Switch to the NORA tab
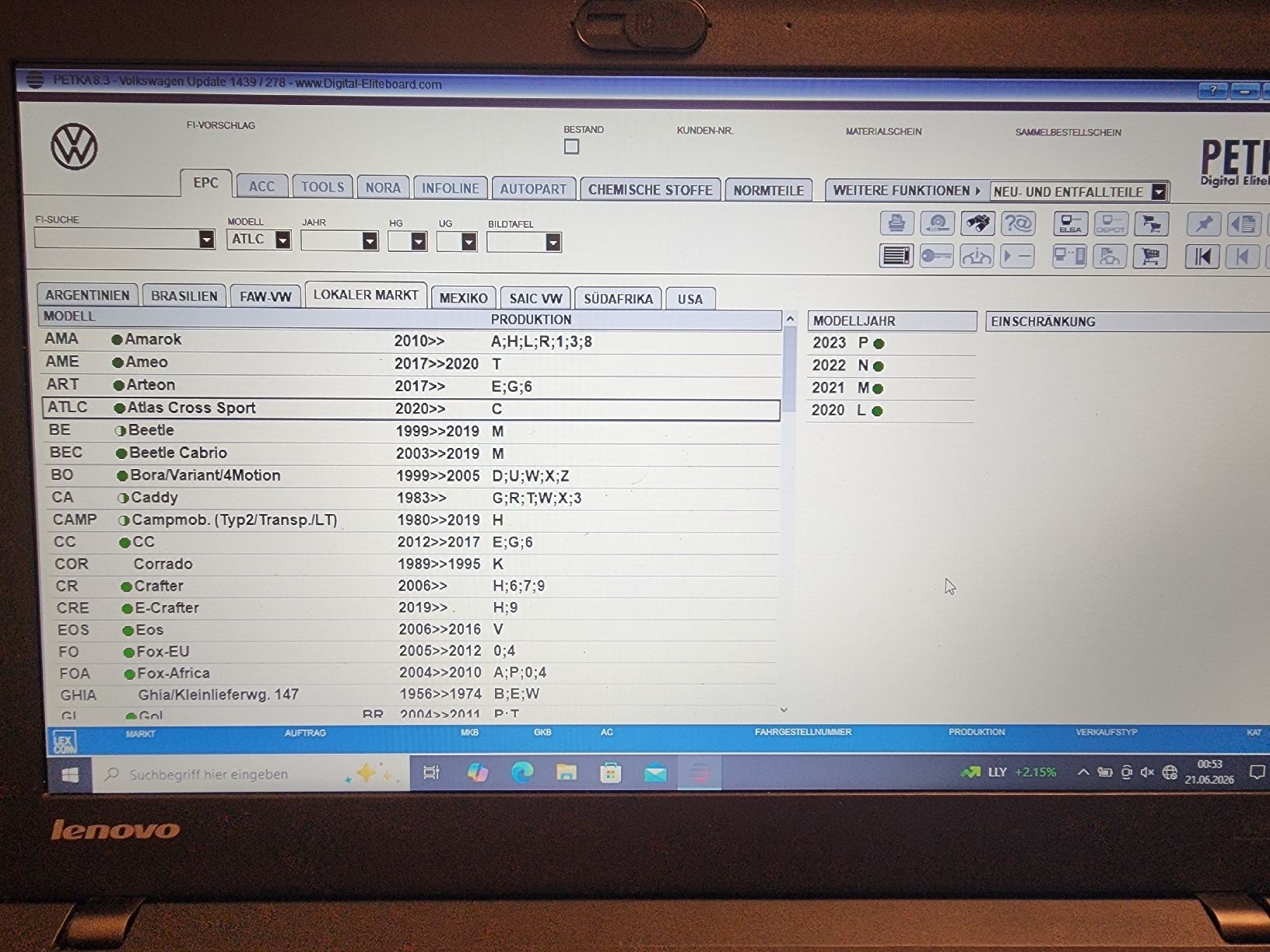 click(383, 187)
